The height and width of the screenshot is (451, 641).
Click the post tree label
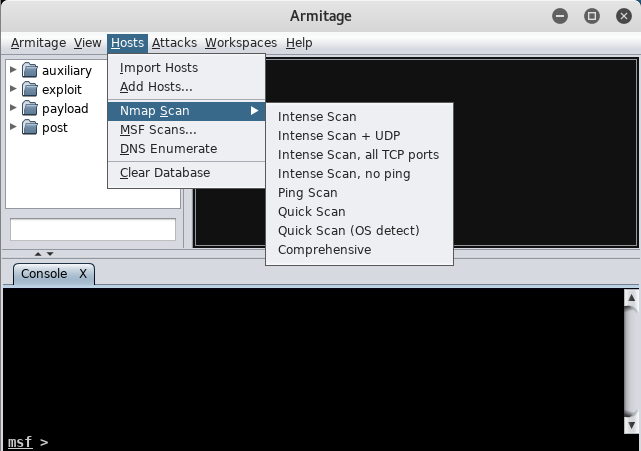coord(55,128)
